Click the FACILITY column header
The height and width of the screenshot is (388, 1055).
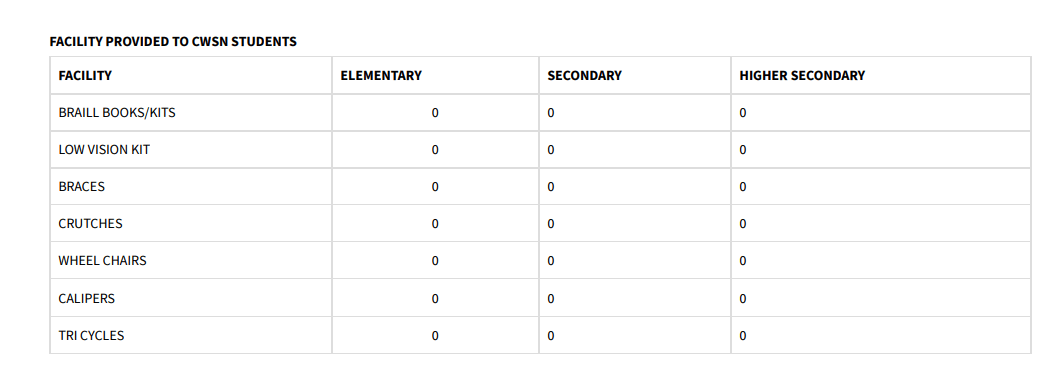click(85, 75)
